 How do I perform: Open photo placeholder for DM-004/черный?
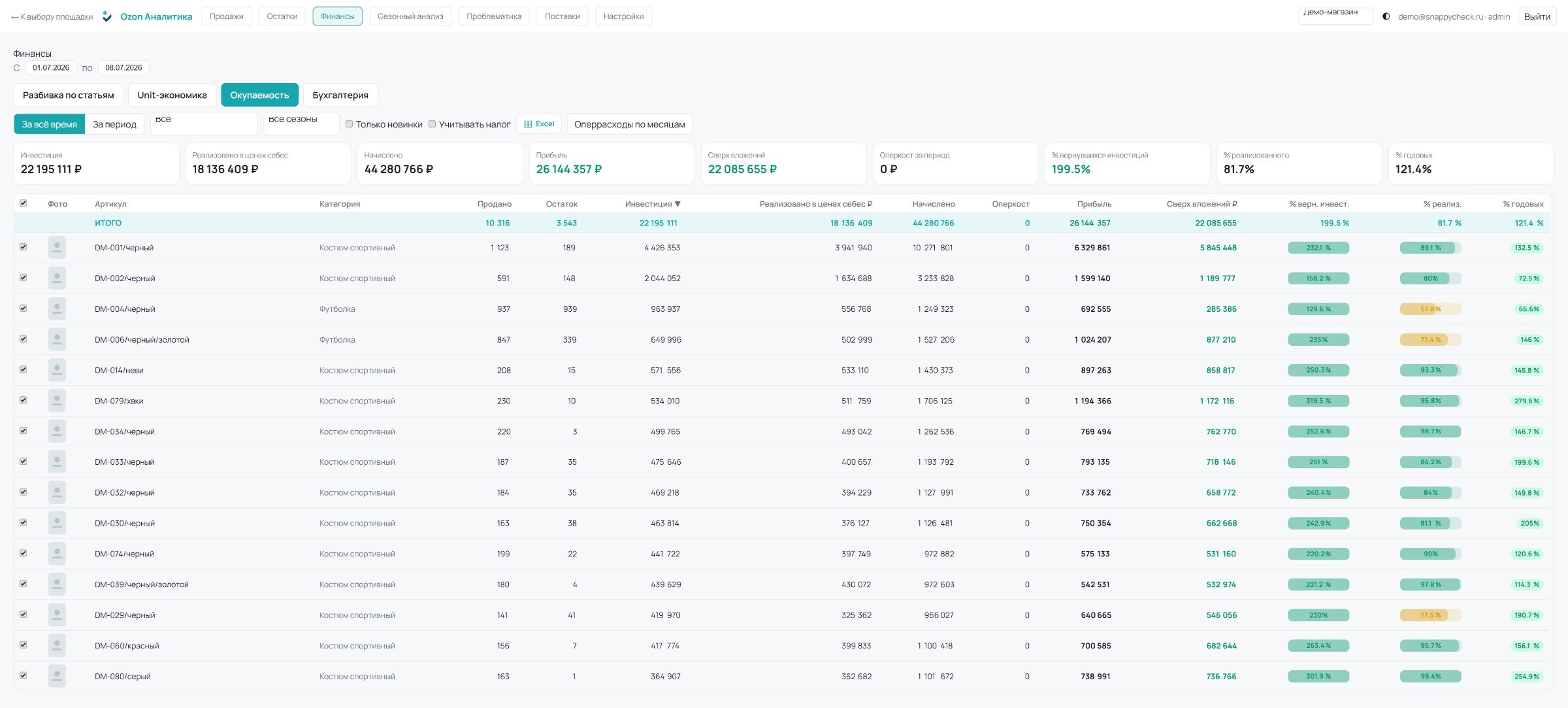(57, 309)
